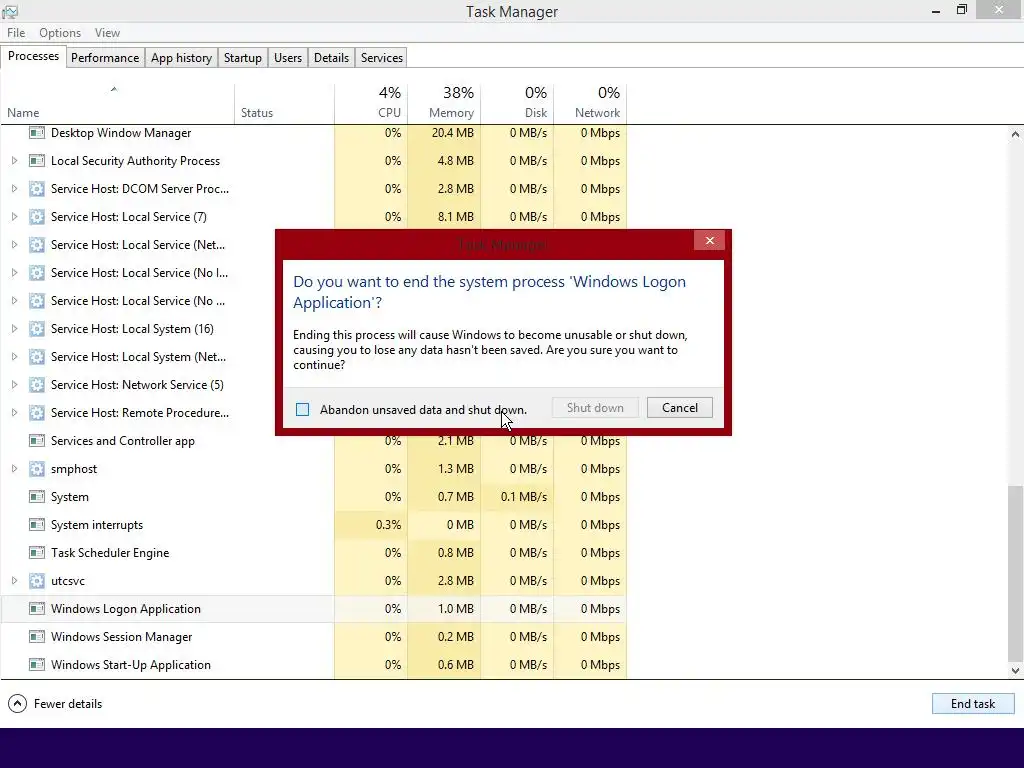Click System interrupts process icon
The height and width of the screenshot is (768, 1024).
pyautogui.click(x=37, y=525)
